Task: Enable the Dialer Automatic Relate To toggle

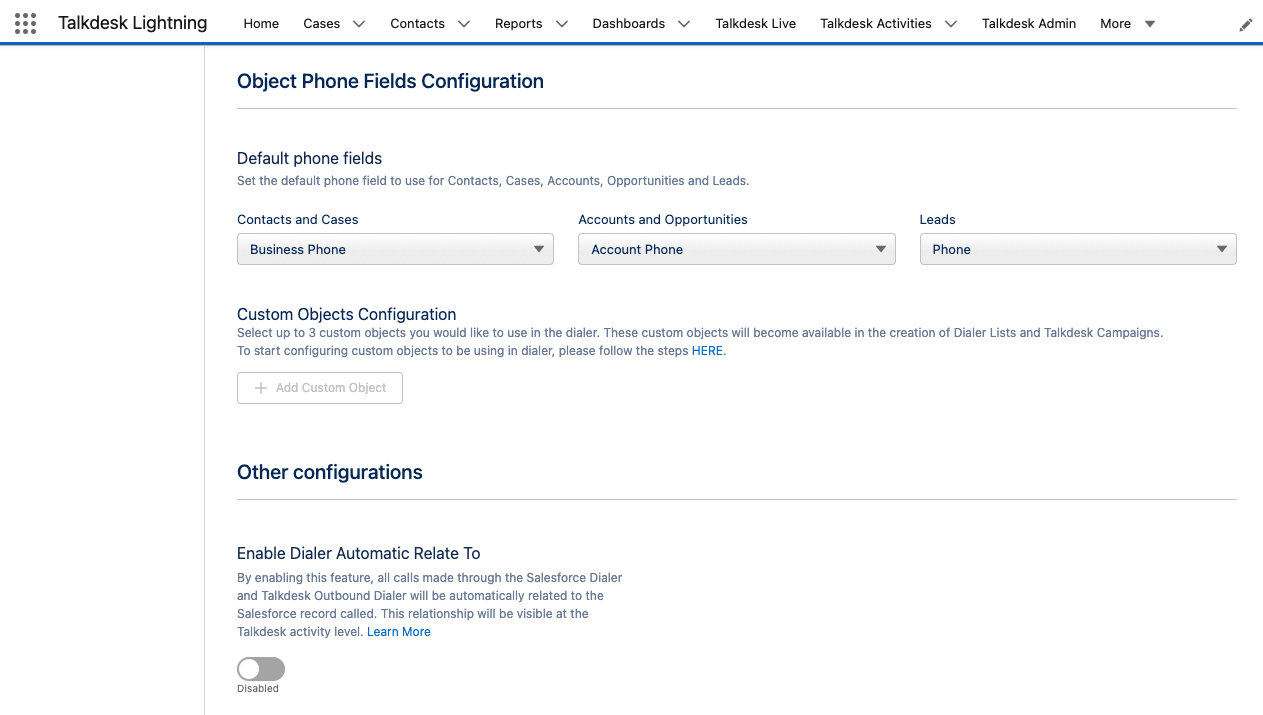Action: (x=260, y=668)
